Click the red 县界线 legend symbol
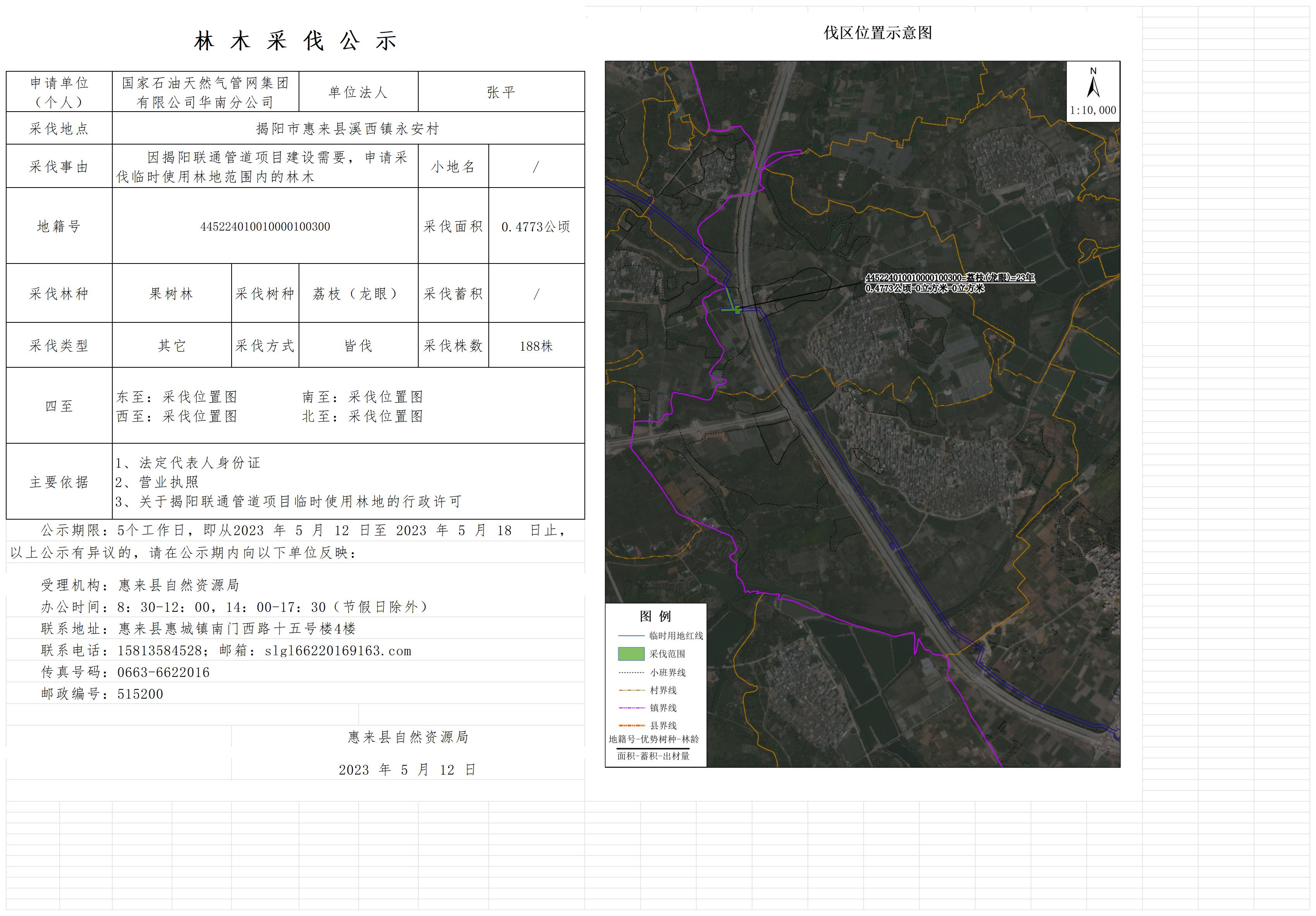Image resolution: width=1316 pixels, height=916 pixels. (631, 726)
